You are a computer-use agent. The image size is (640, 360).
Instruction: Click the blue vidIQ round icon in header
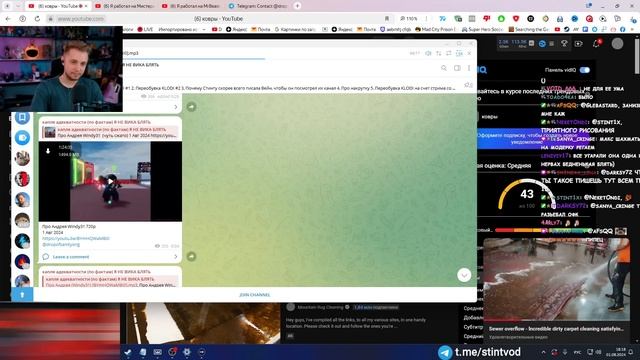[542, 43]
